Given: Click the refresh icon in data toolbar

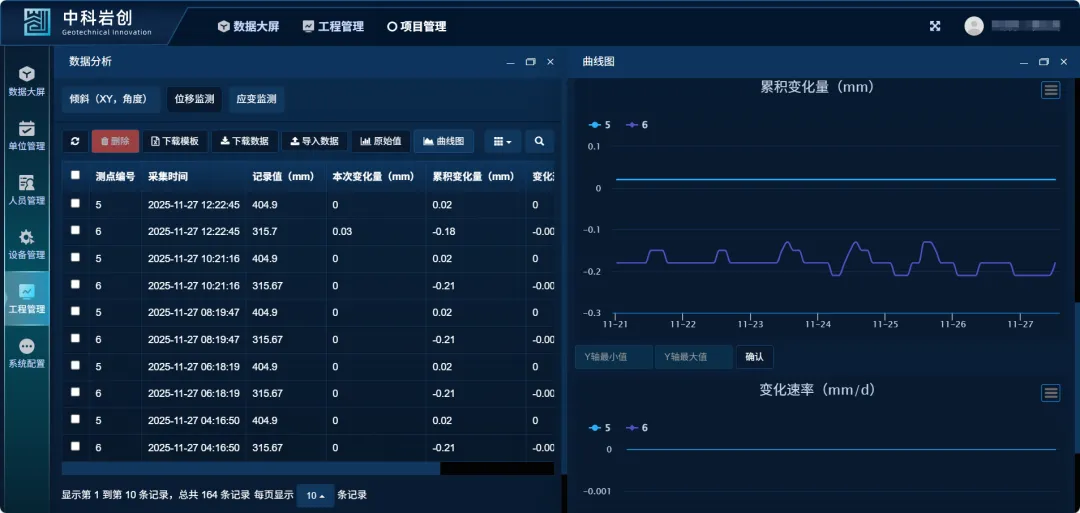Looking at the screenshot, I should pos(75,142).
